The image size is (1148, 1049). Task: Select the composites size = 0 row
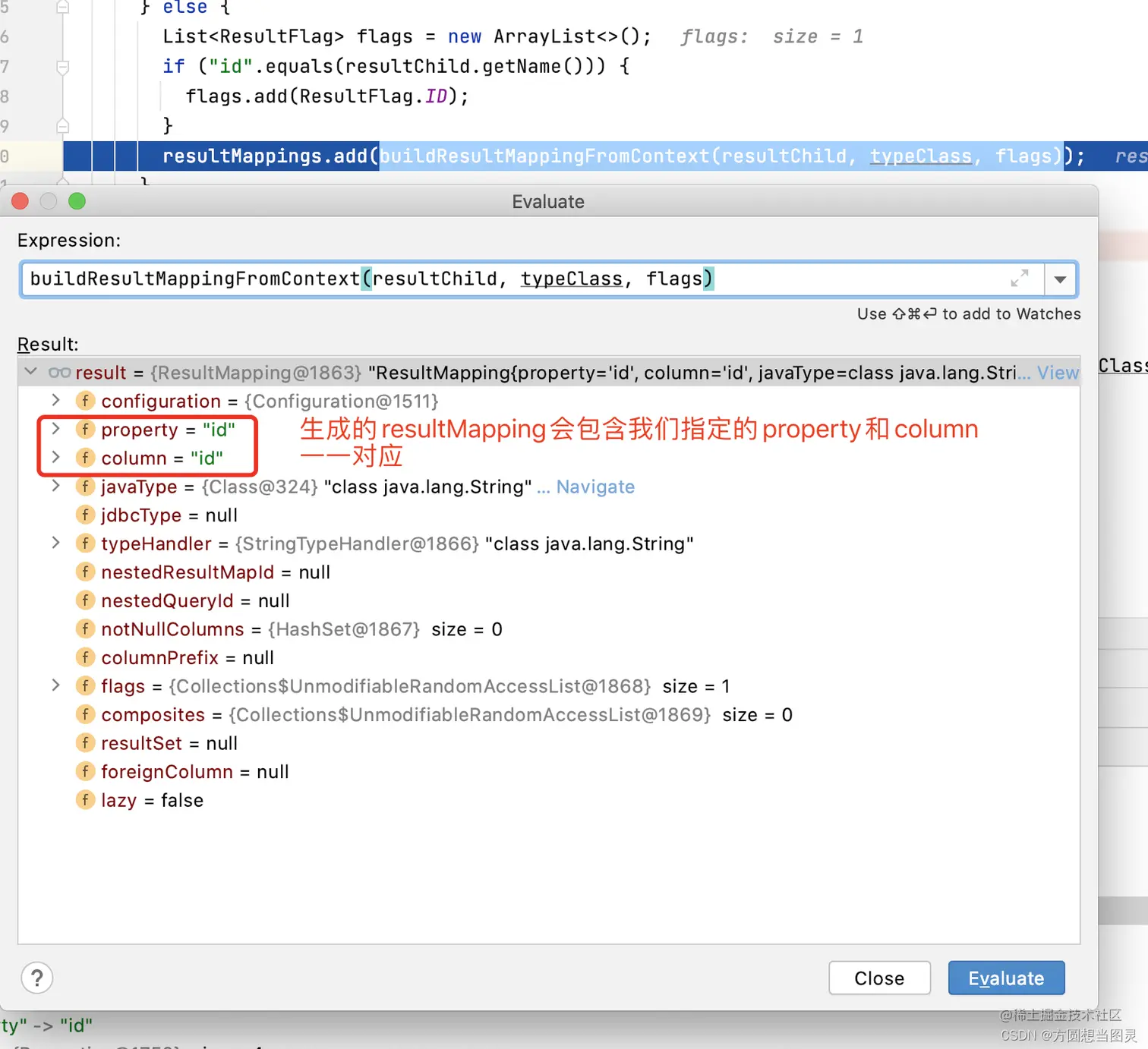pos(548,715)
